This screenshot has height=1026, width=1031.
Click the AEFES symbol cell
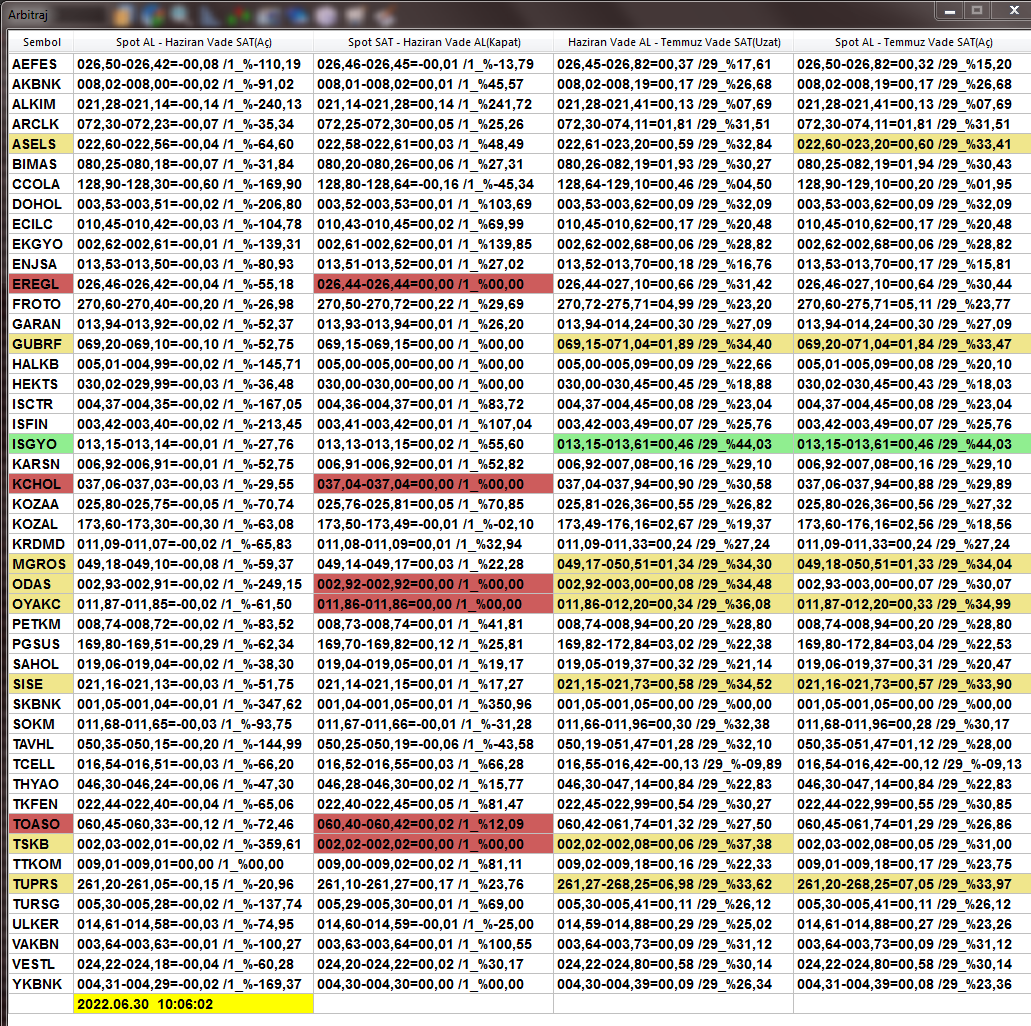(41, 64)
